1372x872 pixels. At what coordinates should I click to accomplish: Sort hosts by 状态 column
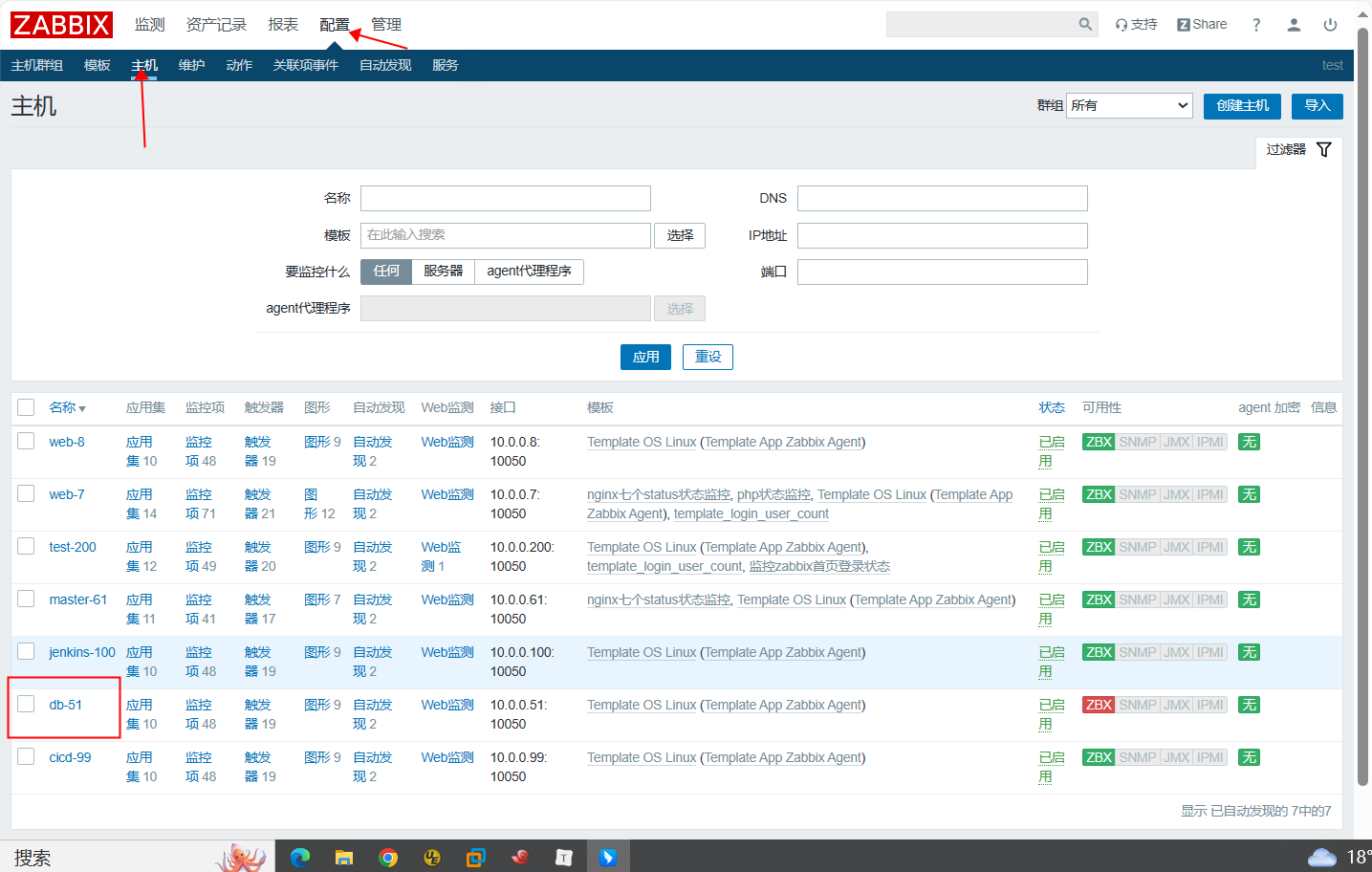point(1052,407)
